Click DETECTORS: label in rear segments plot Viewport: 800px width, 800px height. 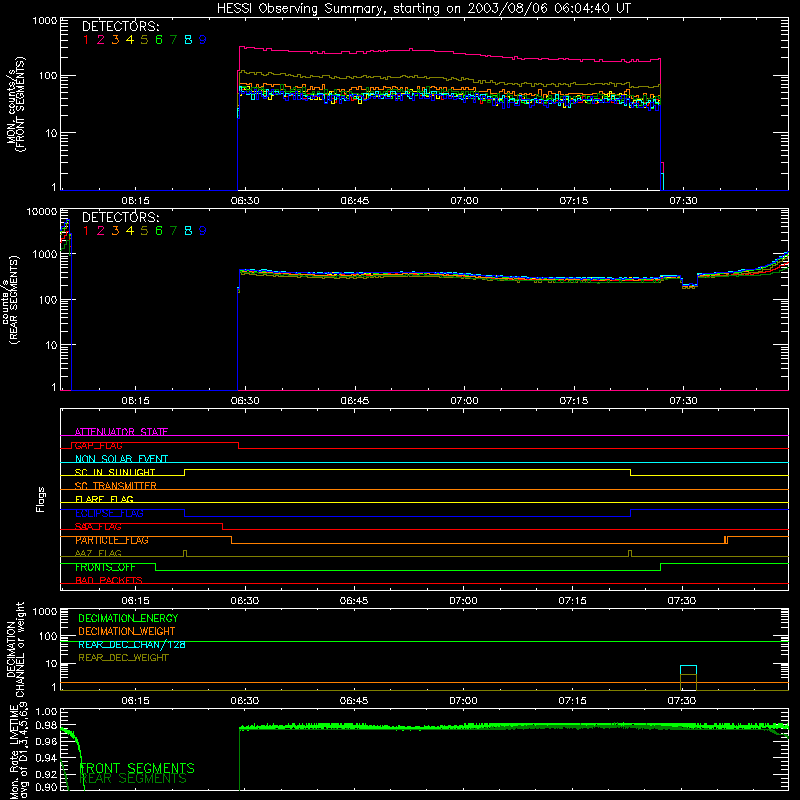tap(120, 218)
